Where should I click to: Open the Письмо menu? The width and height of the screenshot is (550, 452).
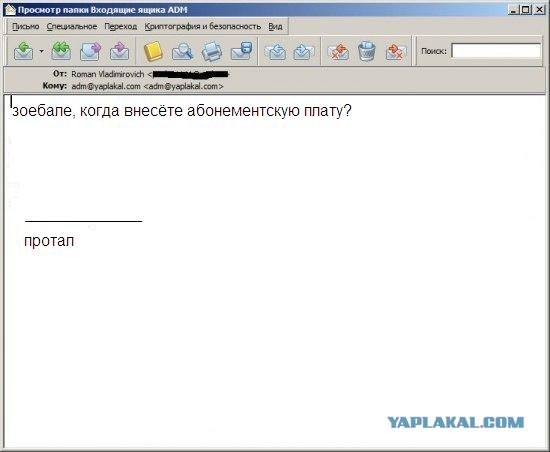point(26,27)
